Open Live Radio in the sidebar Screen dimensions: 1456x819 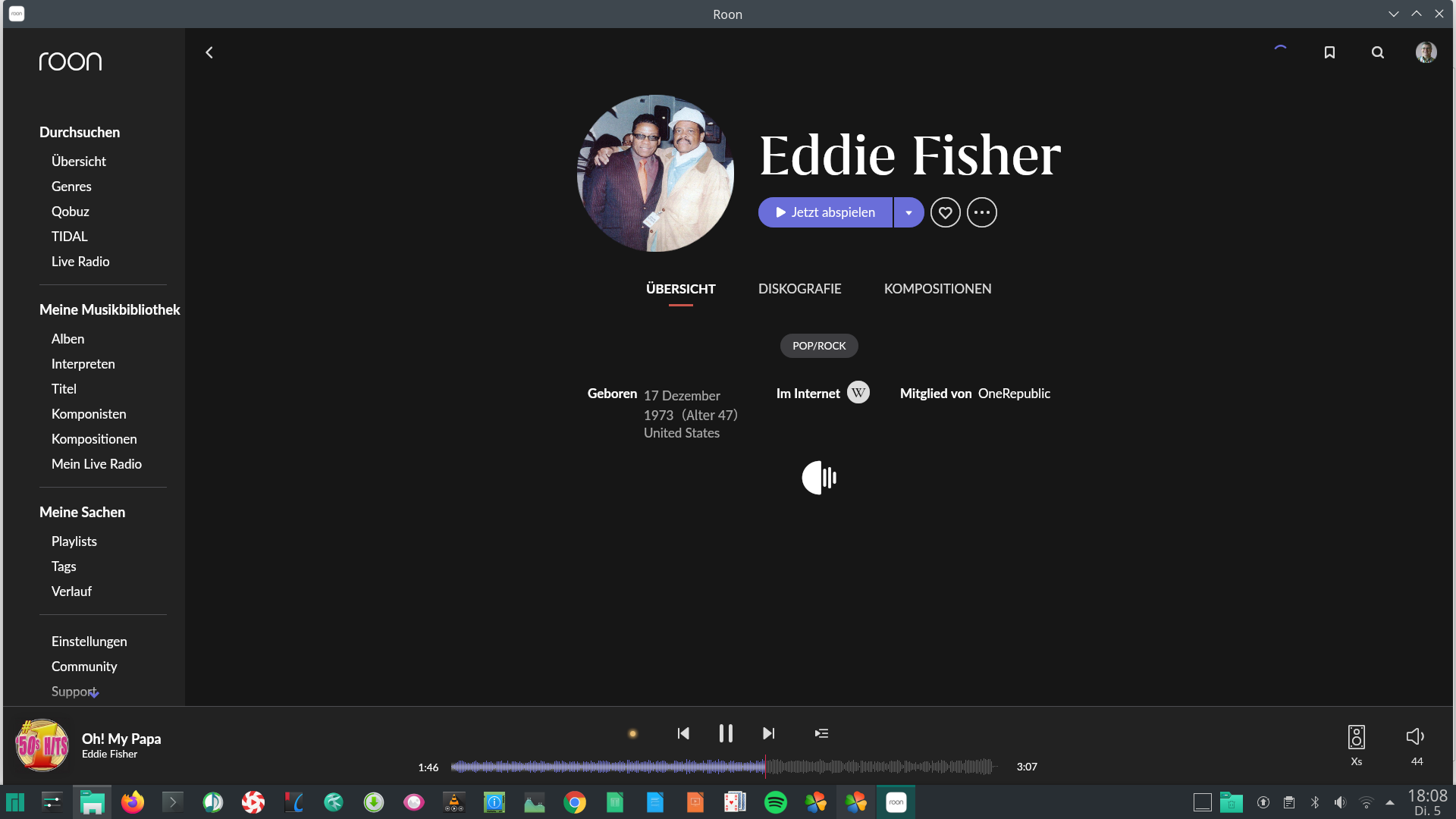click(x=80, y=262)
